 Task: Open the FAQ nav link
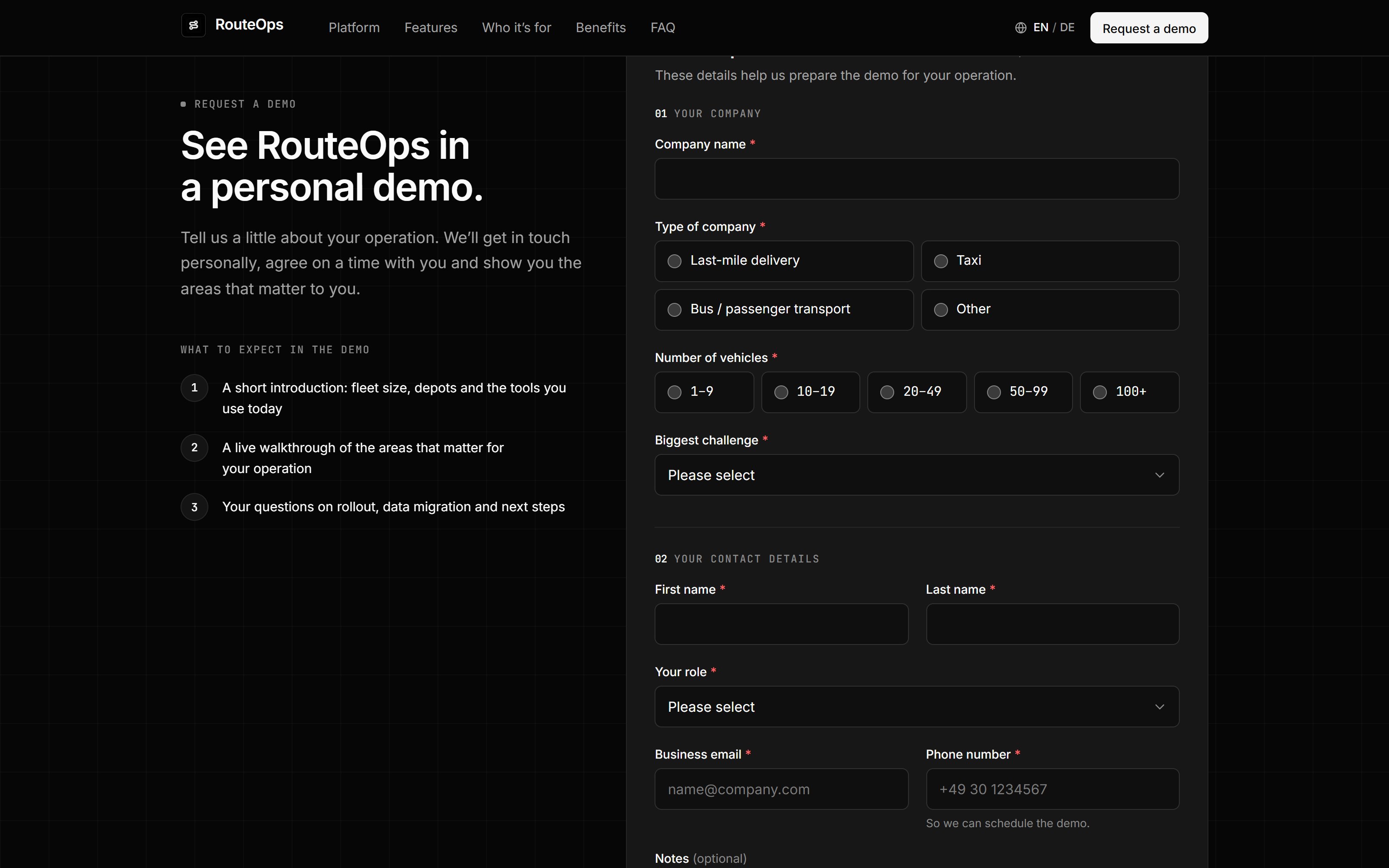click(662, 27)
